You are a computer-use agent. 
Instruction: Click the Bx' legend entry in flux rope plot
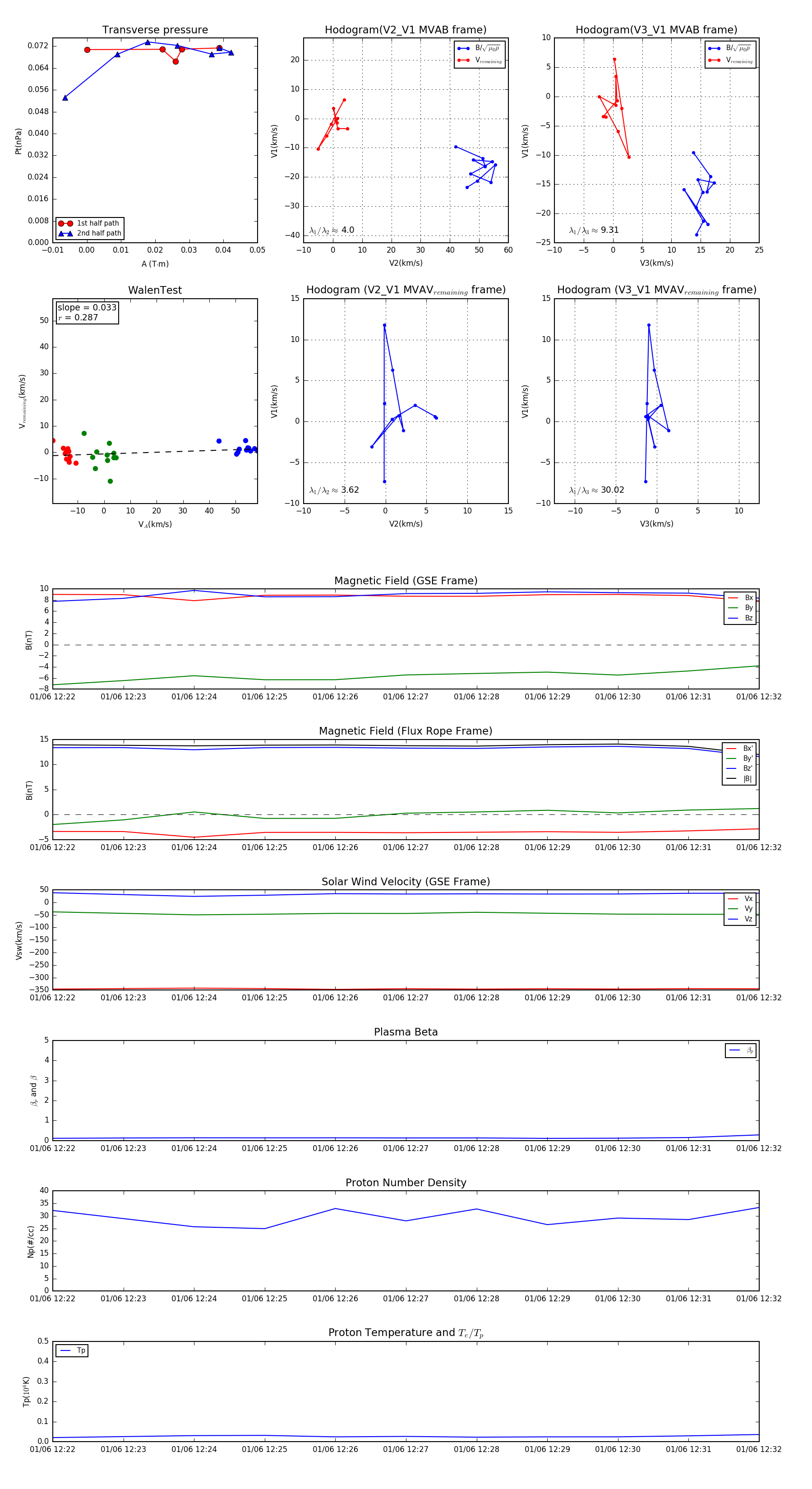tap(739, 749)
